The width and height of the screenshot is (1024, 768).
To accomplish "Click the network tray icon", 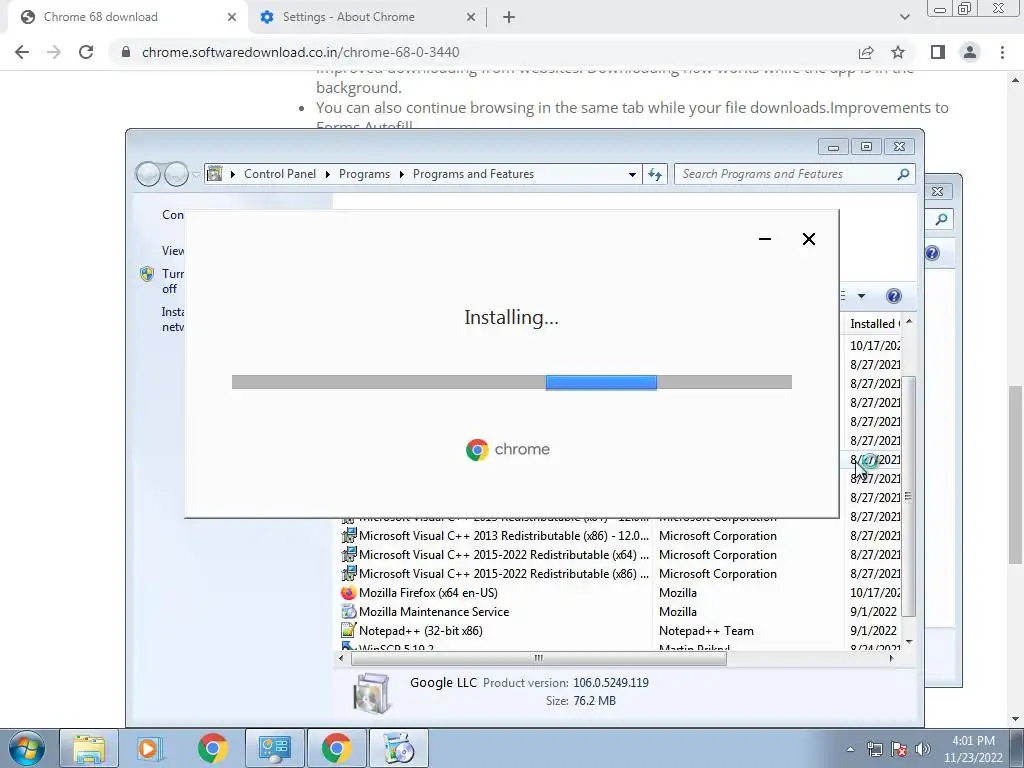I will [874, 749].
